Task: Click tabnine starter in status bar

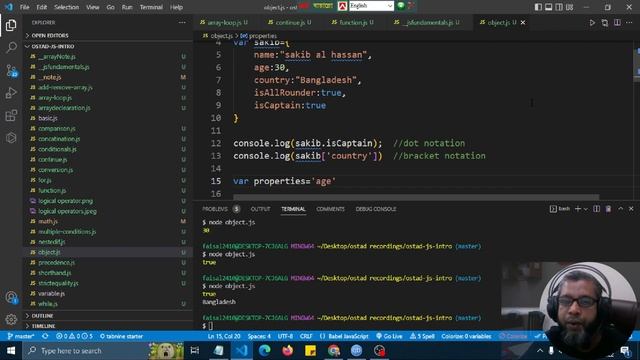Action: [121, 336]
